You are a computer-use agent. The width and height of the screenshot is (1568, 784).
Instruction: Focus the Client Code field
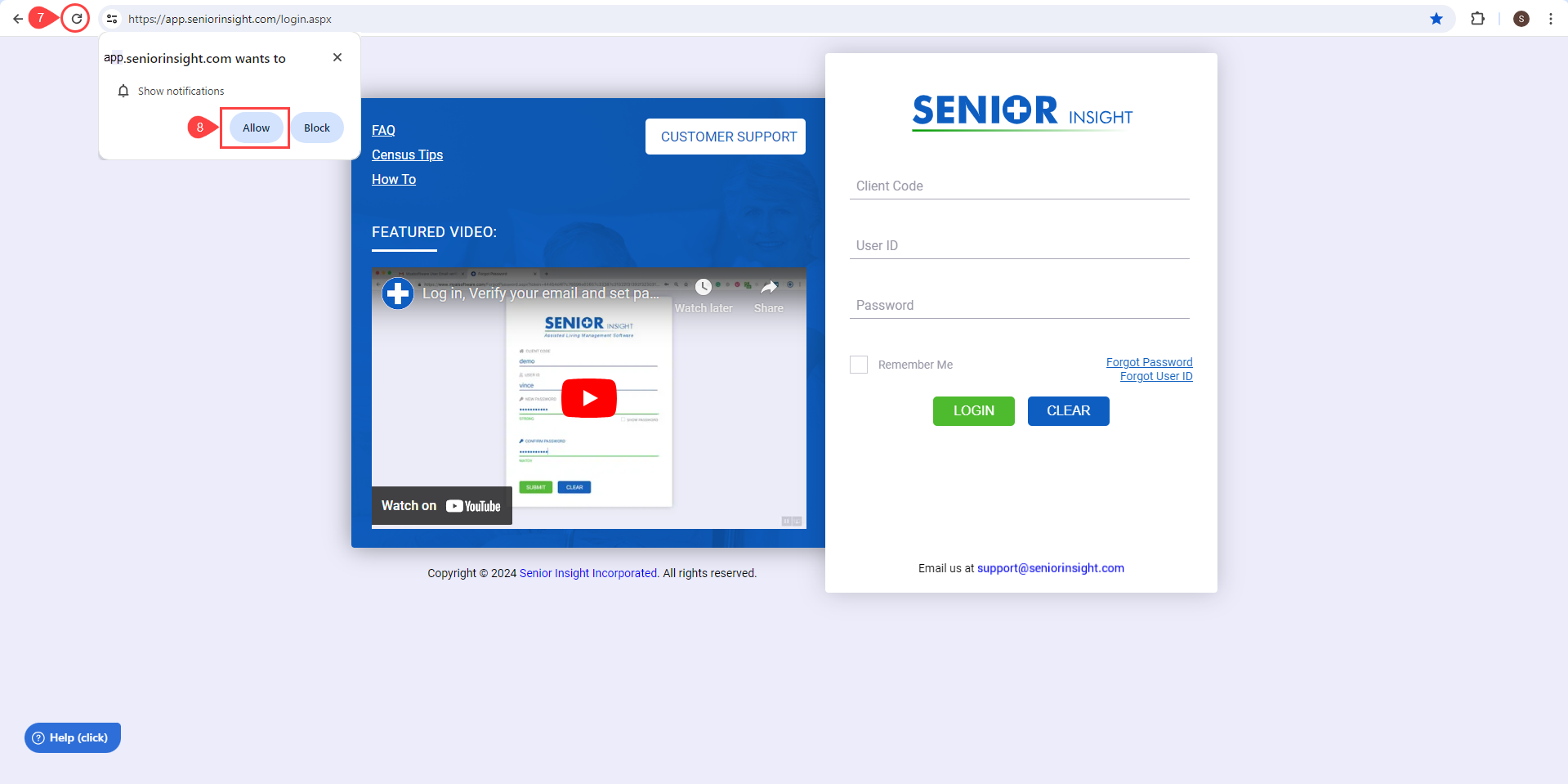pos(1019,186)
